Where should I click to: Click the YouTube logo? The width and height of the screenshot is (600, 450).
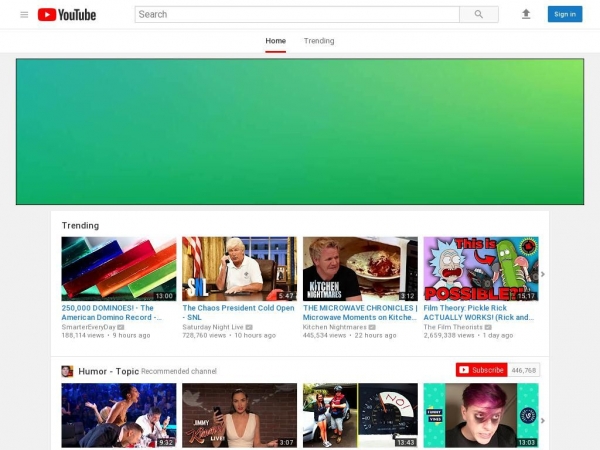(x=67, y=15)
